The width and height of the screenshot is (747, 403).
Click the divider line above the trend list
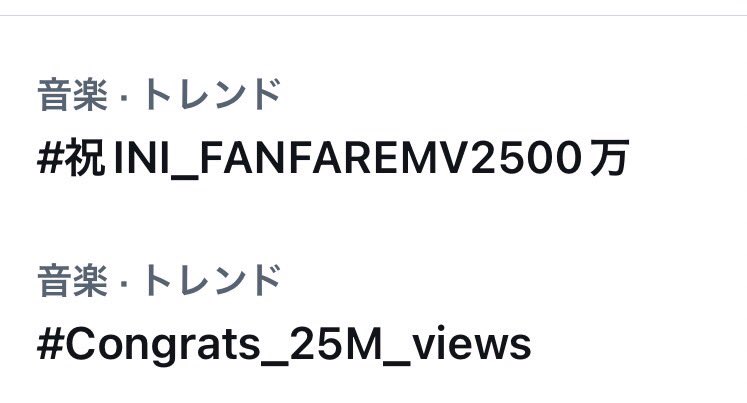point(374,15)
